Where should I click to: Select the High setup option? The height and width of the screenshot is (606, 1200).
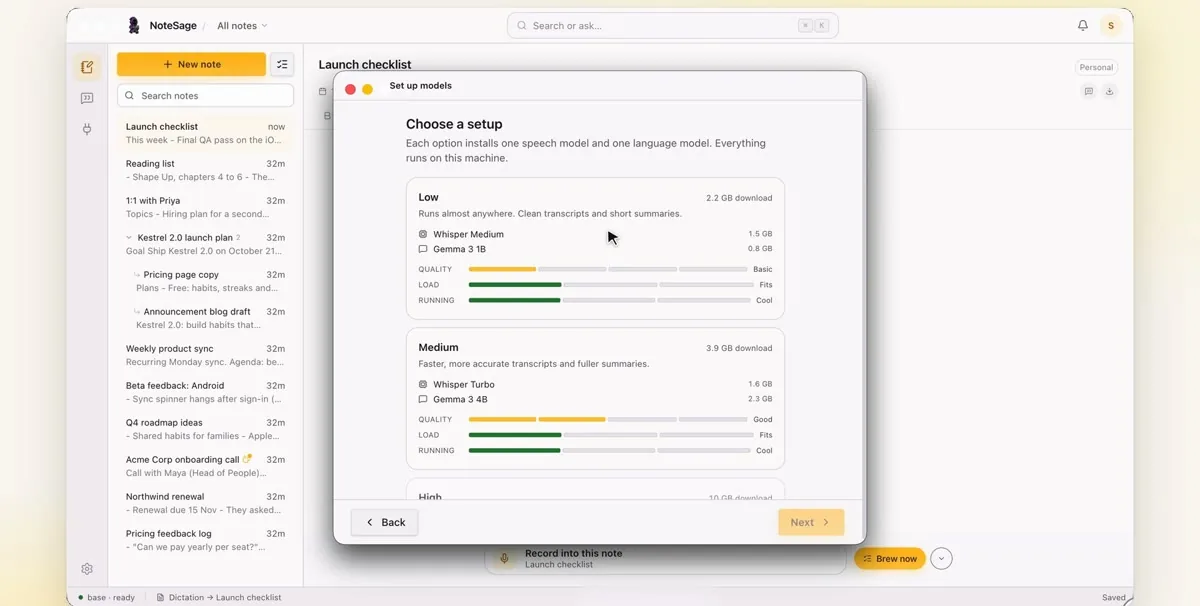click(595, 489)
